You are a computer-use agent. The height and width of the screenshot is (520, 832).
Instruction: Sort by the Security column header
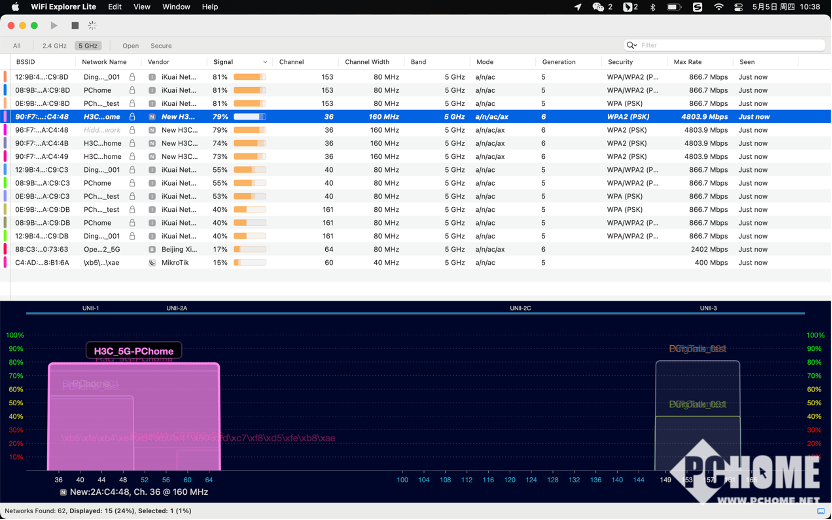pyautogui.click(x=620, y=62)
